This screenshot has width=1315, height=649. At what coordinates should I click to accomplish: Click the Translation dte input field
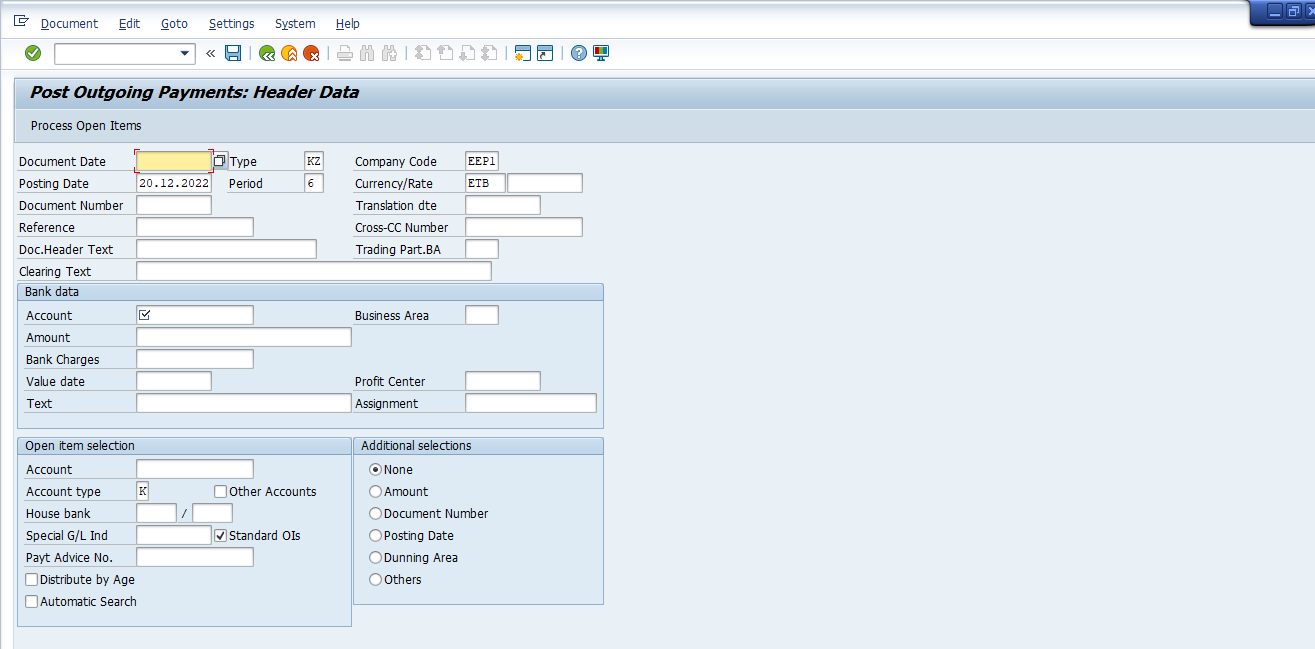tap(503, 205)
